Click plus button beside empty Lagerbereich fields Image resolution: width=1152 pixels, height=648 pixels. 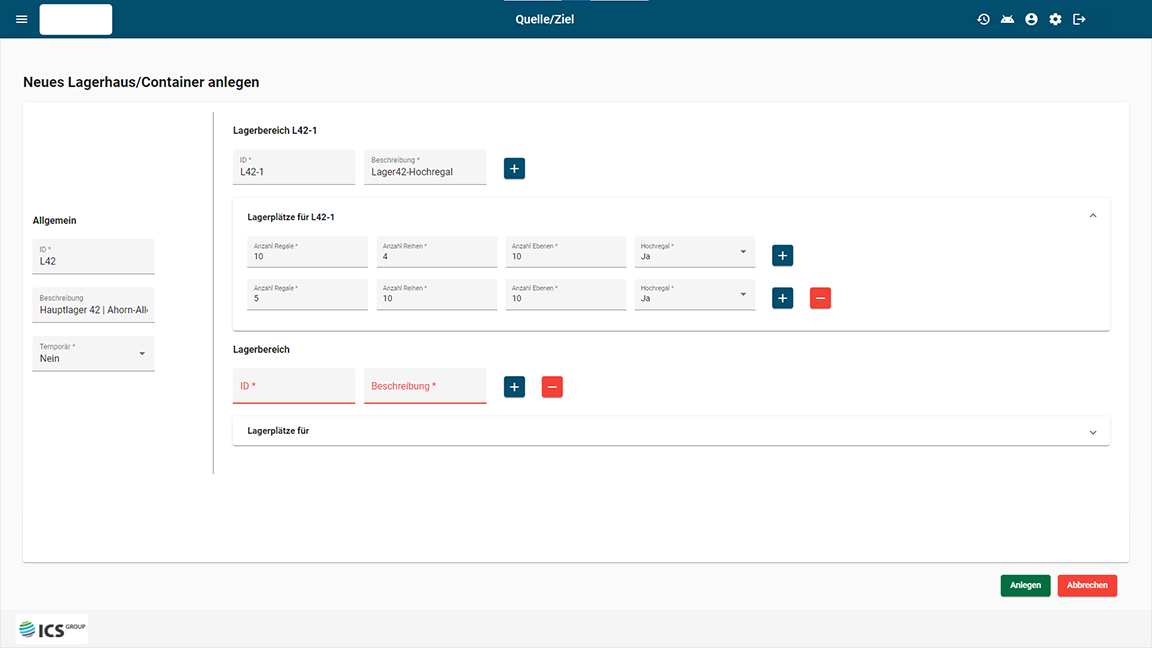point(514,386)
